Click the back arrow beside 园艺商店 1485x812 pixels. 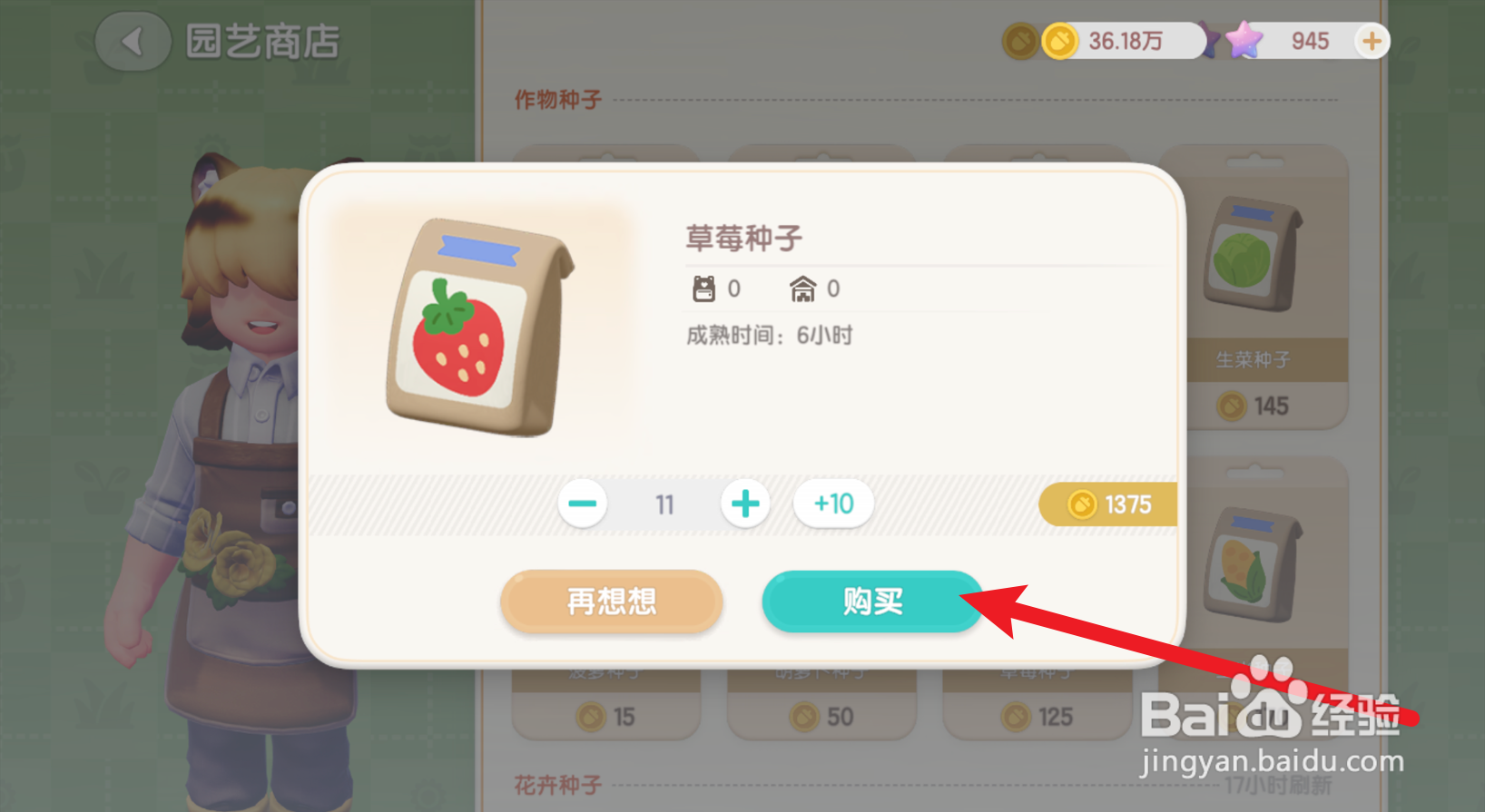(133, 42)
